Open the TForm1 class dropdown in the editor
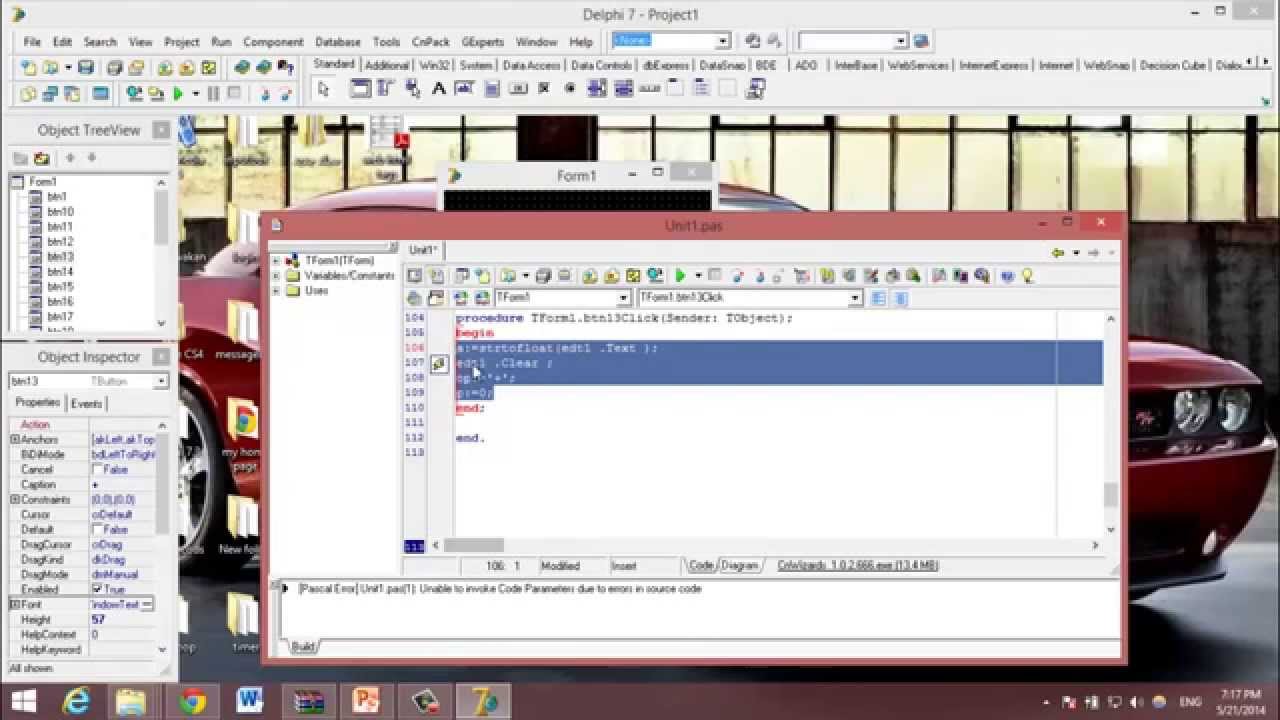1280x720 pixels. point(623,298)
